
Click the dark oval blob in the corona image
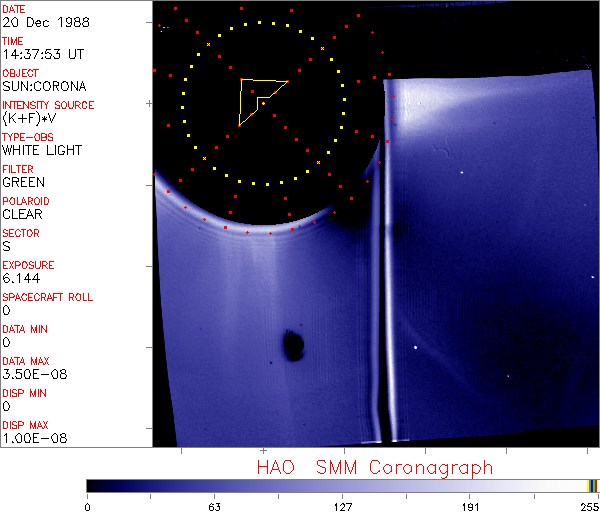click(x=293, y=346)
